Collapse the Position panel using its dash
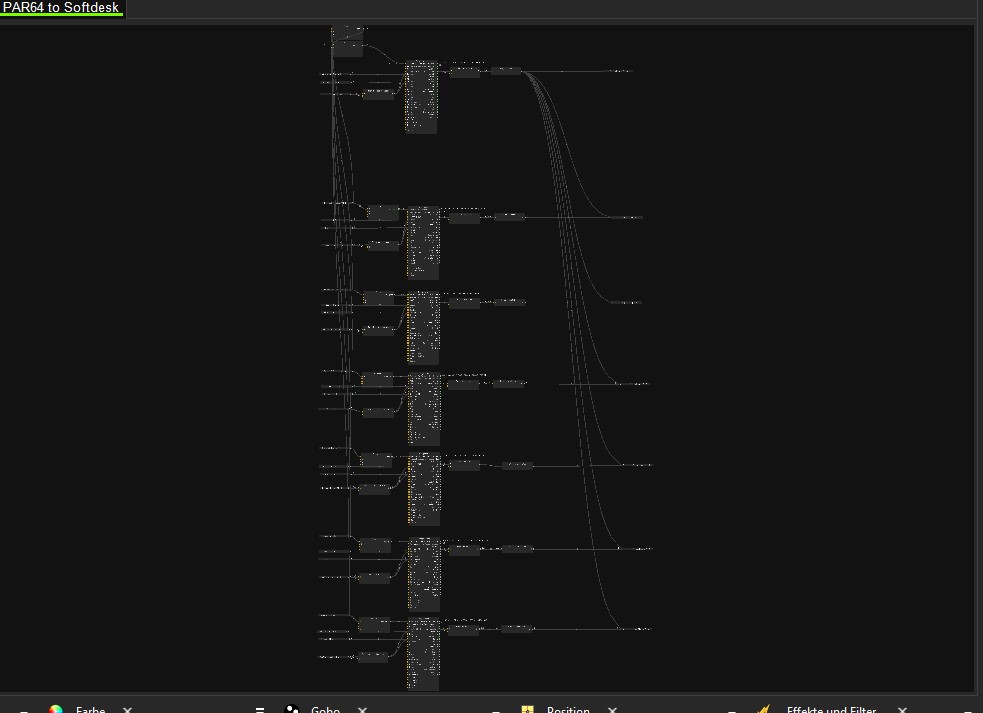This screenshot has width=983, height=713. (x=495, y=709)
